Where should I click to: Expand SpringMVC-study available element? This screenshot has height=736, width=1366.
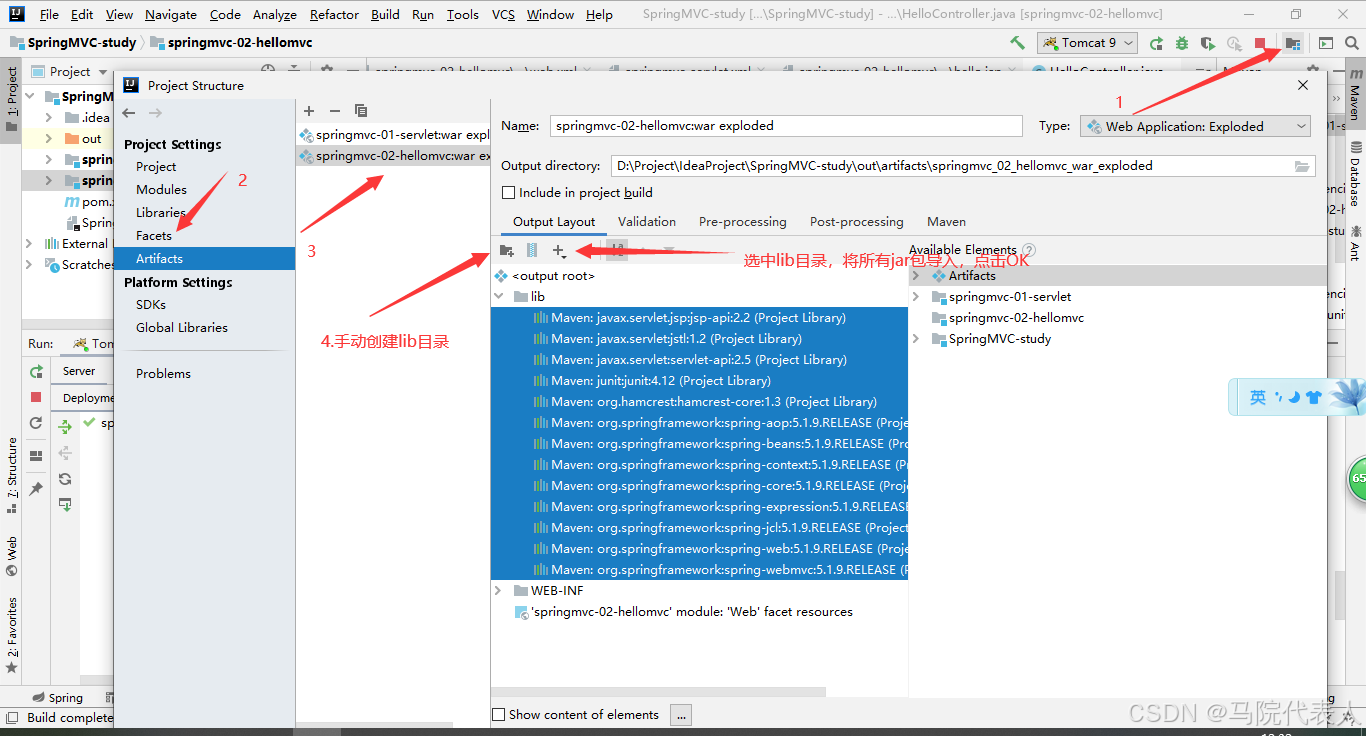tap(916, 339)
